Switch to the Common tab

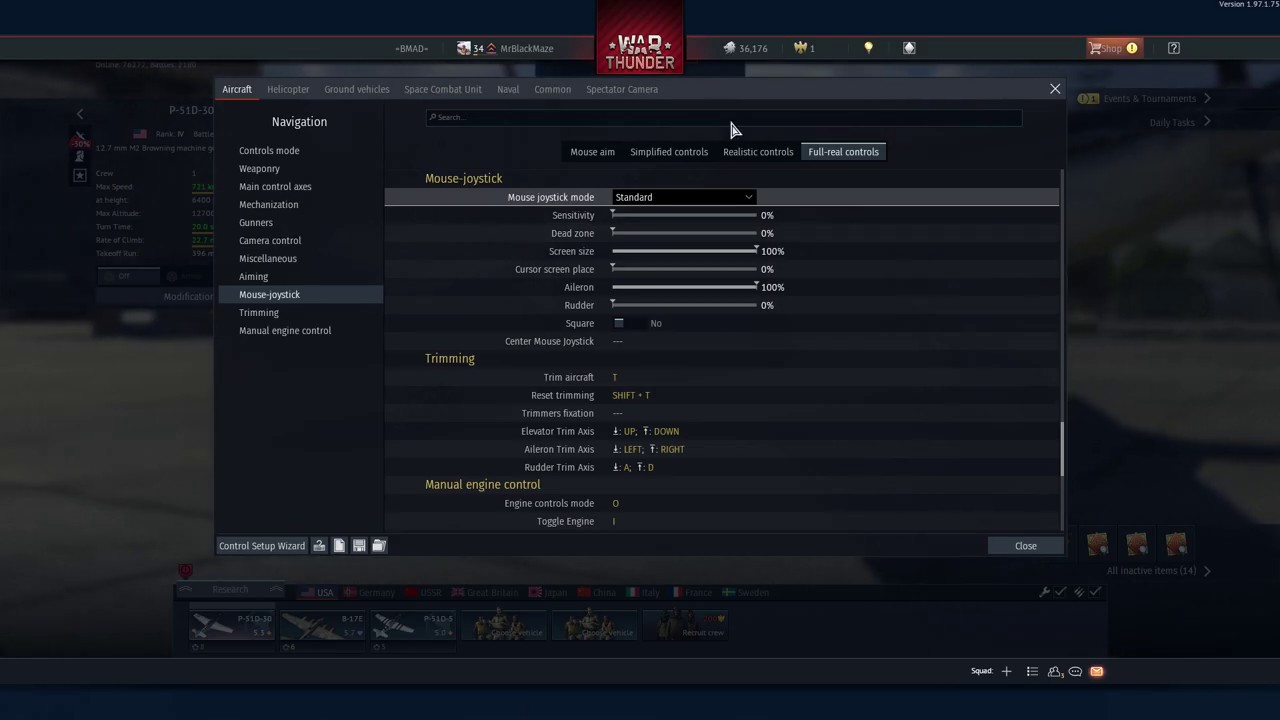pyautogui.click(x=553, y=89)
